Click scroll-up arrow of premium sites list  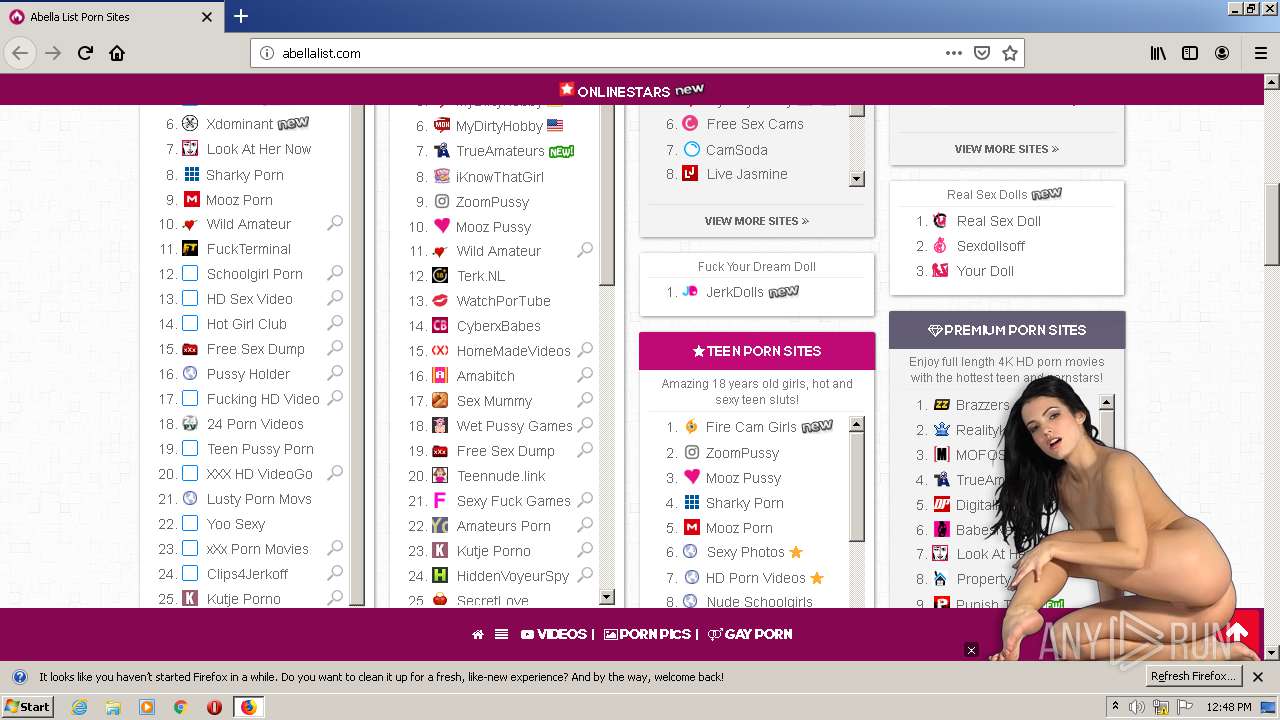(1107, 403)
